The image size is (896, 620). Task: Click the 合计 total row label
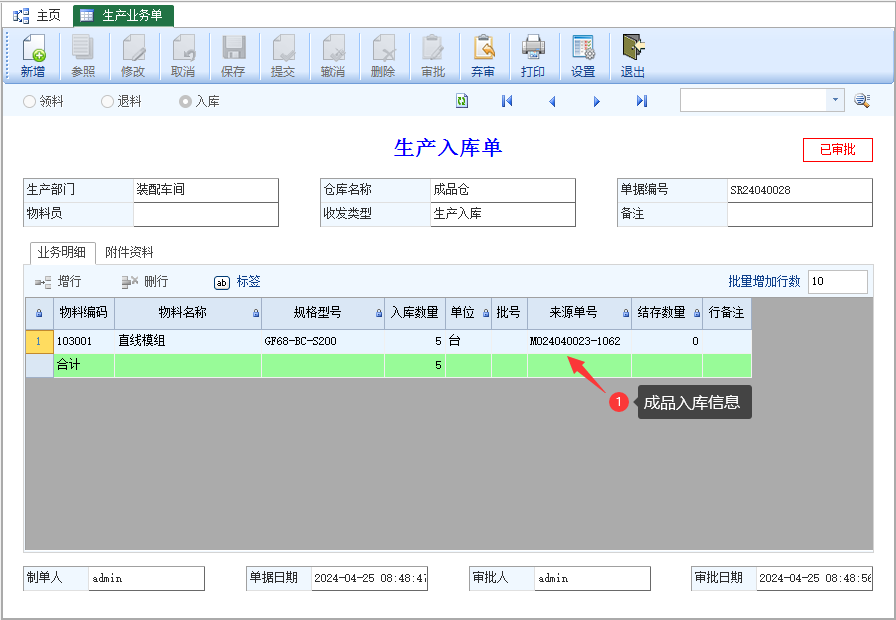[69, 365]
